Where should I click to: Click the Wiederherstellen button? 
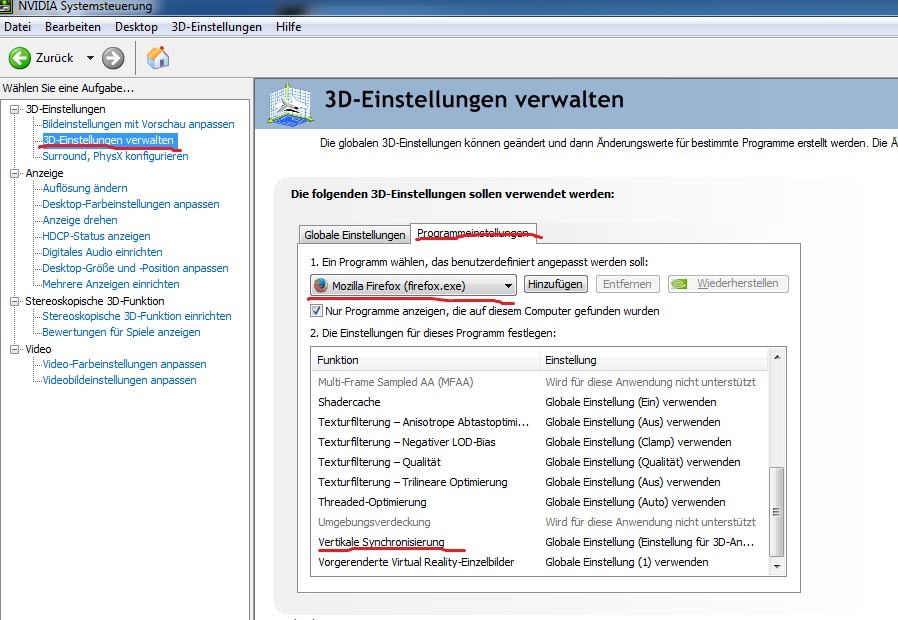(x=728, y=284)
